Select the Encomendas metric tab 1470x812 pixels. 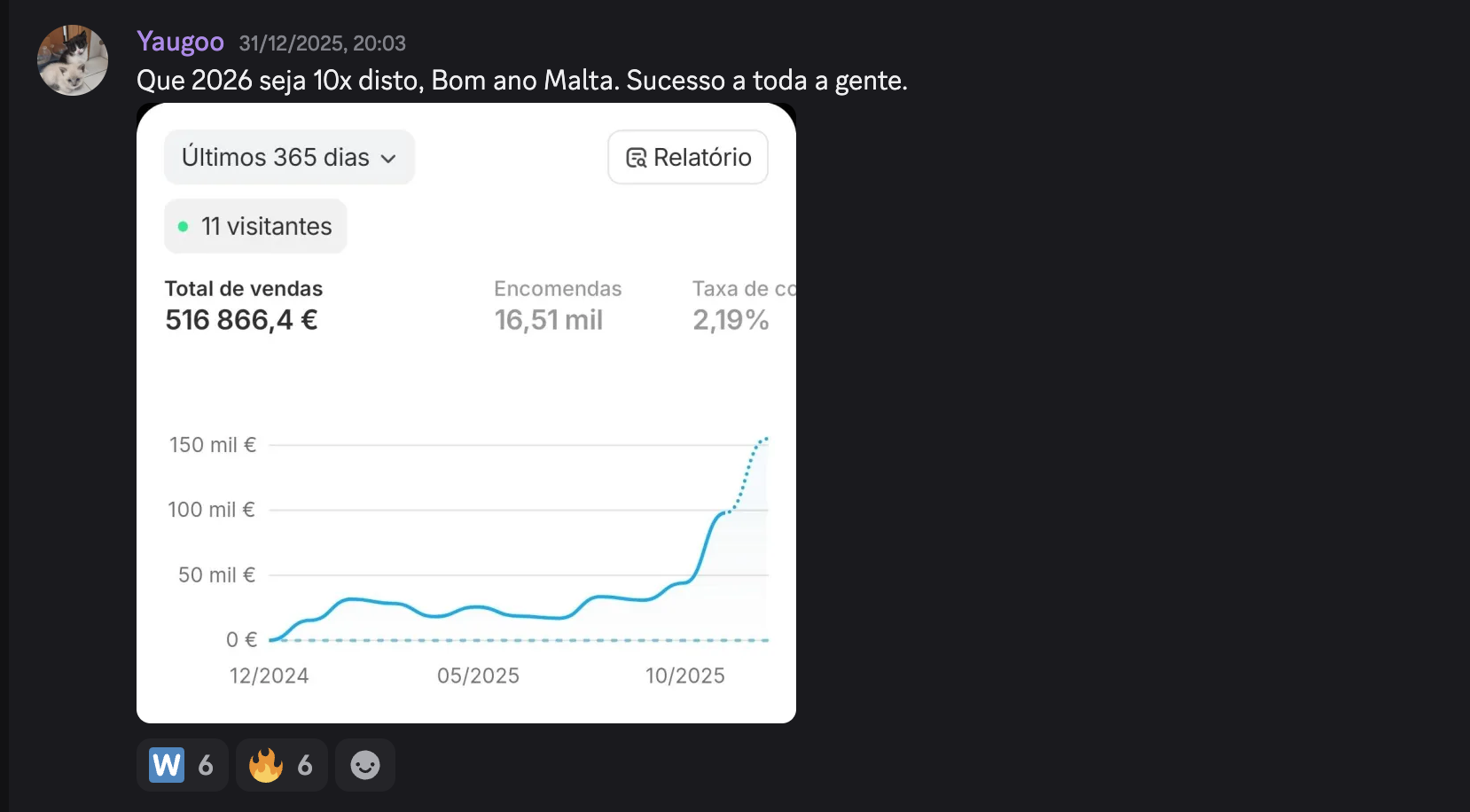557,305
